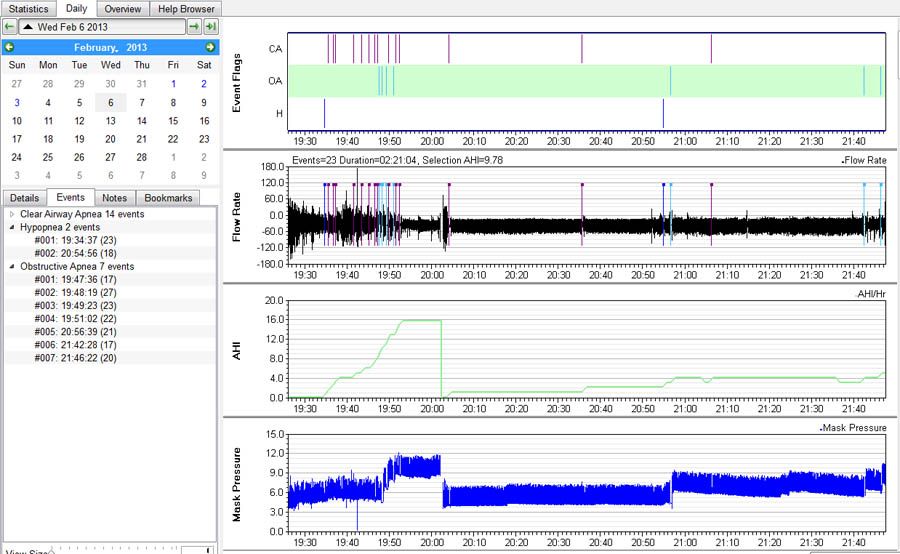Pick February 28 in the calendar
Screen dimensions: 900x554
click(x=142, y=157)
